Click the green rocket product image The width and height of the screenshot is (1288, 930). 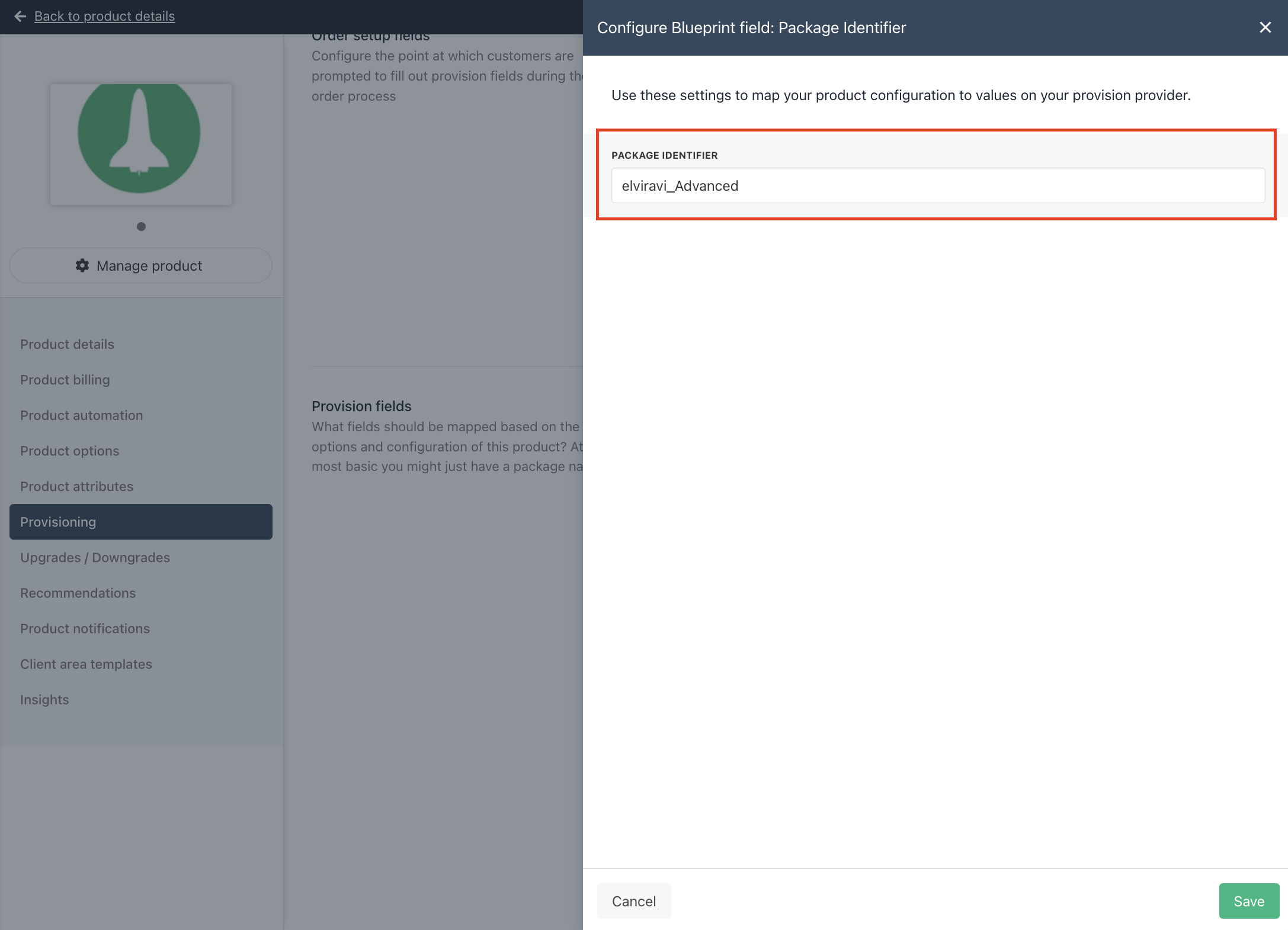click(x=140, y=144)
